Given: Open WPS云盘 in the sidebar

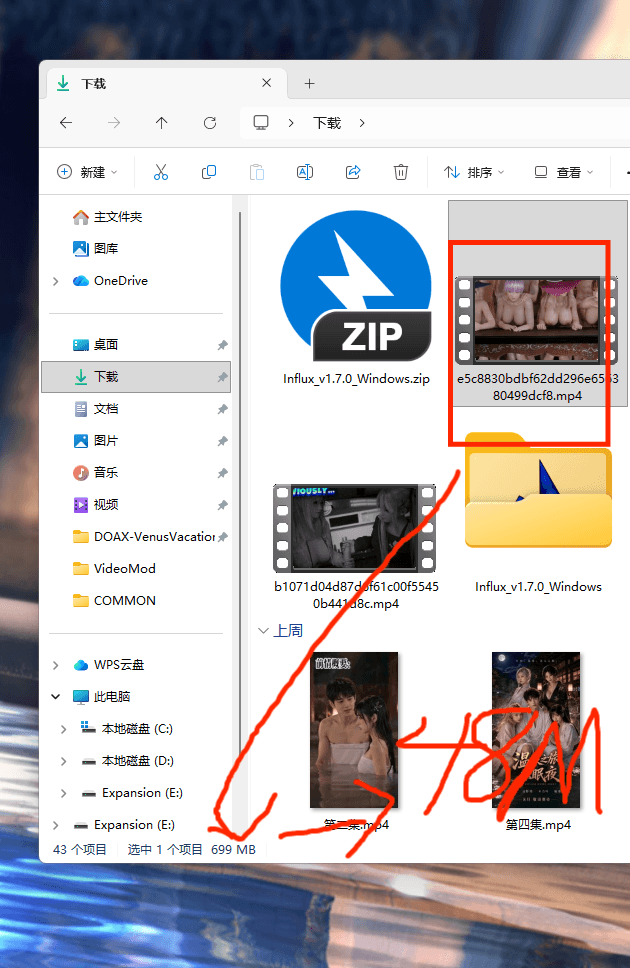Looking at the screenshot, I should click(x=119, y=665).
